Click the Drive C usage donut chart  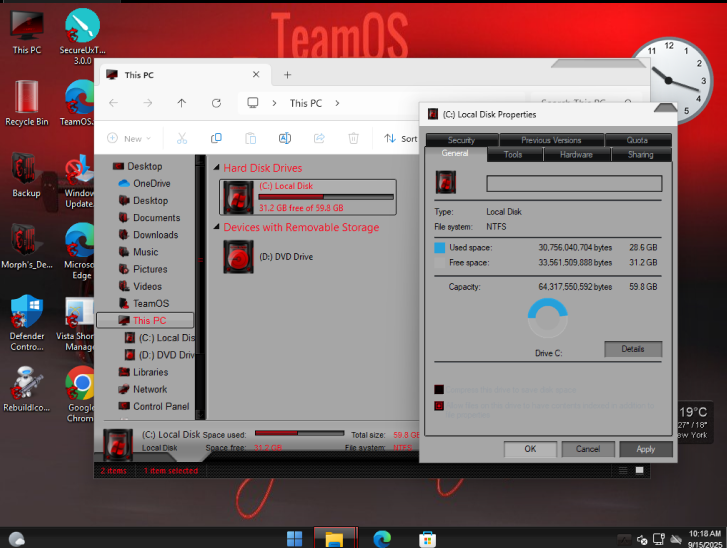coord(548,318)
